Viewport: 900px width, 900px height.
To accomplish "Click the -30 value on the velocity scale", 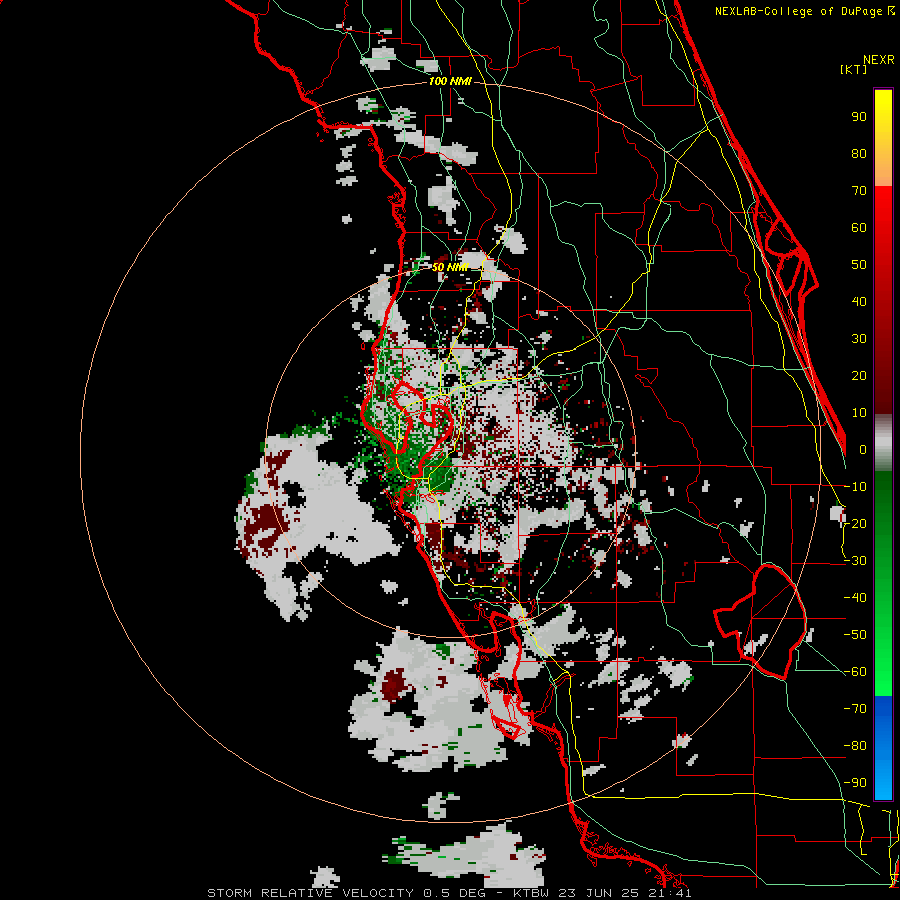I will (855, 561).
